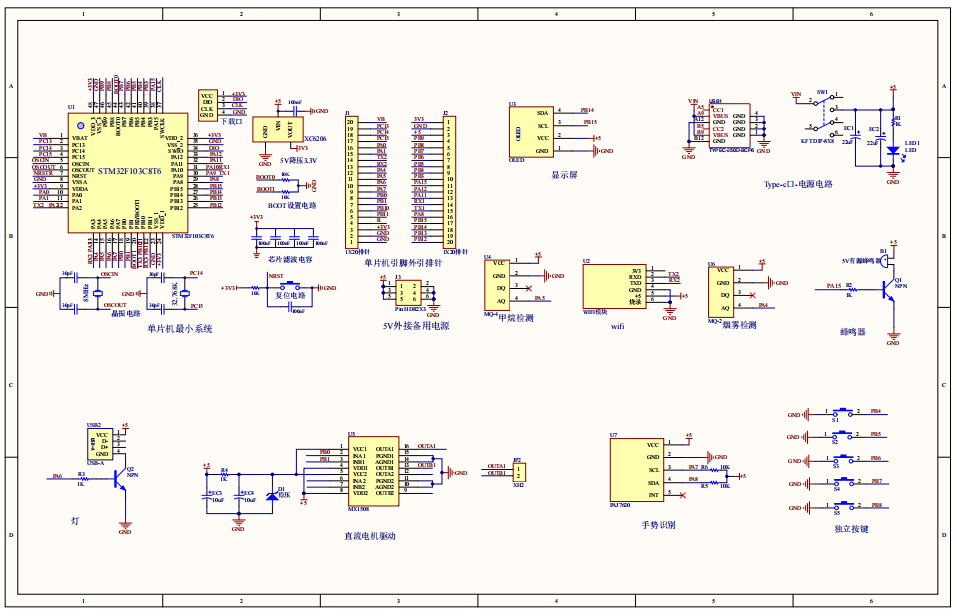Select the 32.768K crystal symbol
The image size is (957, 616).
pyautogui.click(x=183, y=293)
